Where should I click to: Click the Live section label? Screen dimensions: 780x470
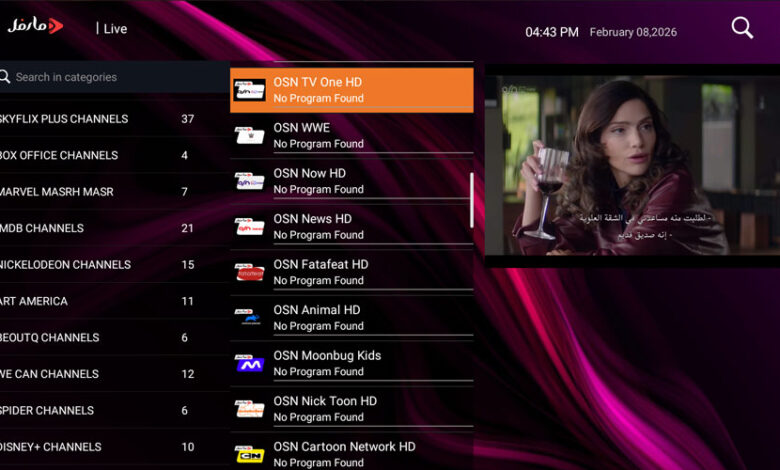(x=115, y=29)
